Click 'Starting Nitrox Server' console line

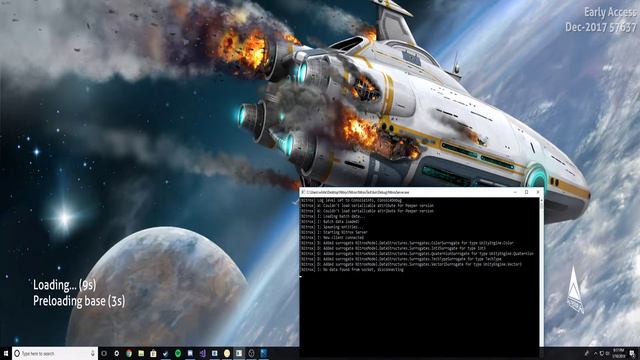(x=334, y=232)
